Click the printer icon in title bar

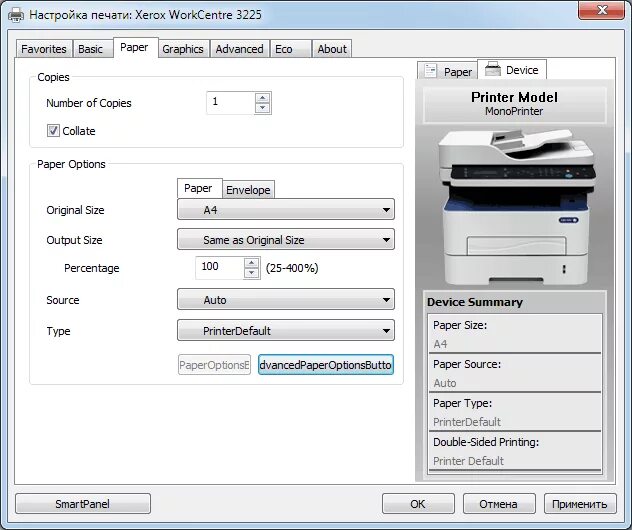pos(16,15)
